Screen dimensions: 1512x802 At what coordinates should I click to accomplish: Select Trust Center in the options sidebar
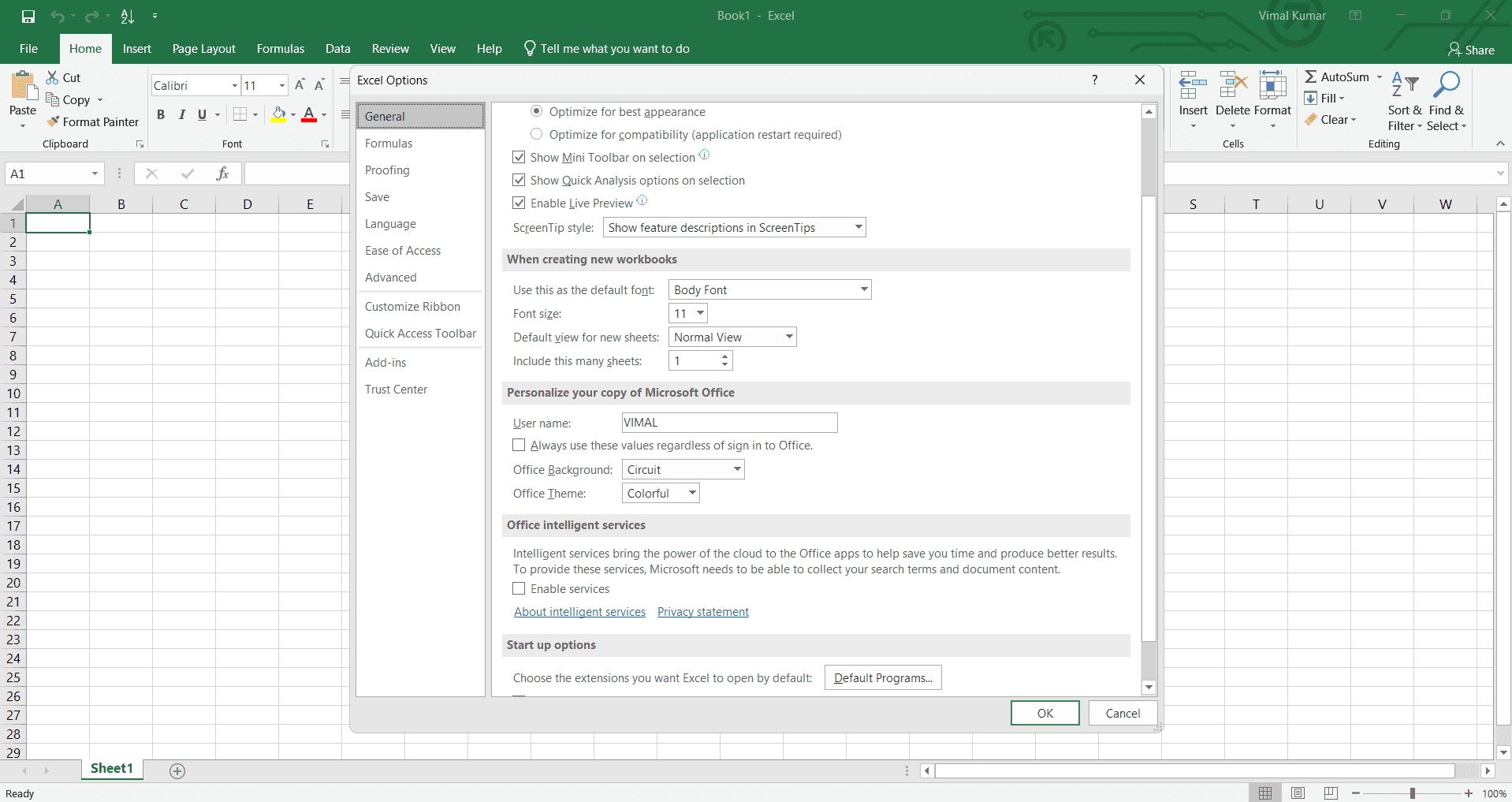(396, 389)
